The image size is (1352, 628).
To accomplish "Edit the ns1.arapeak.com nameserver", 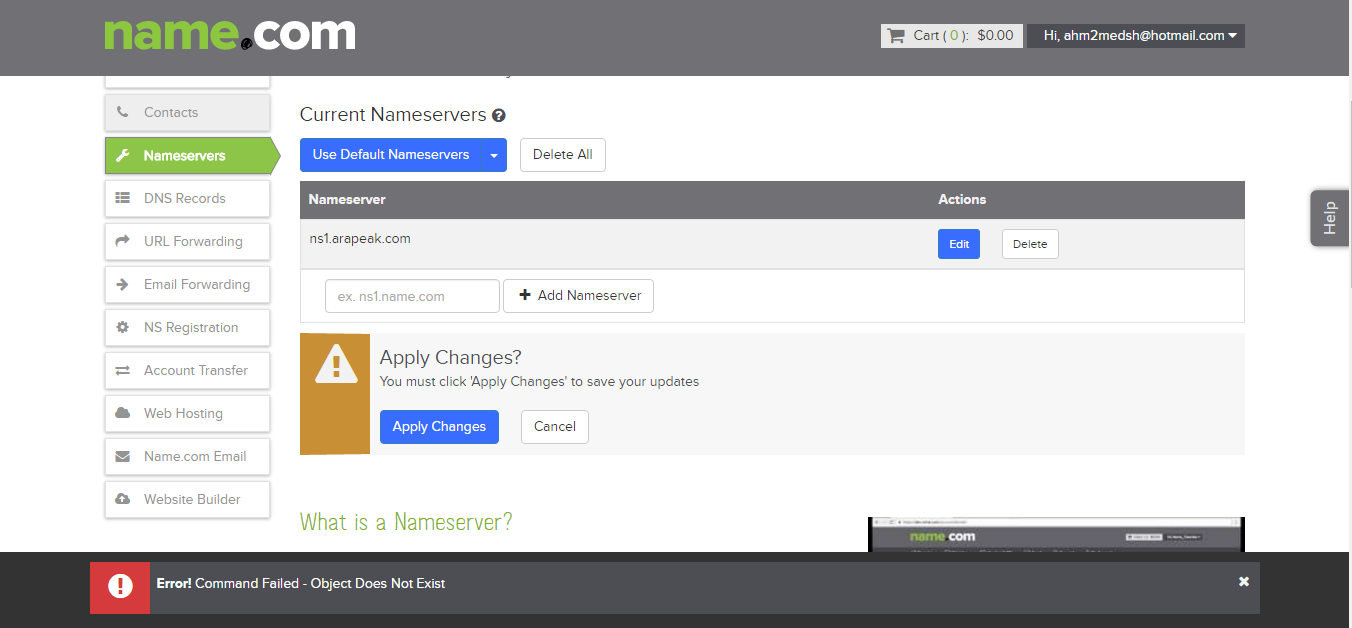I will [959, 244].
